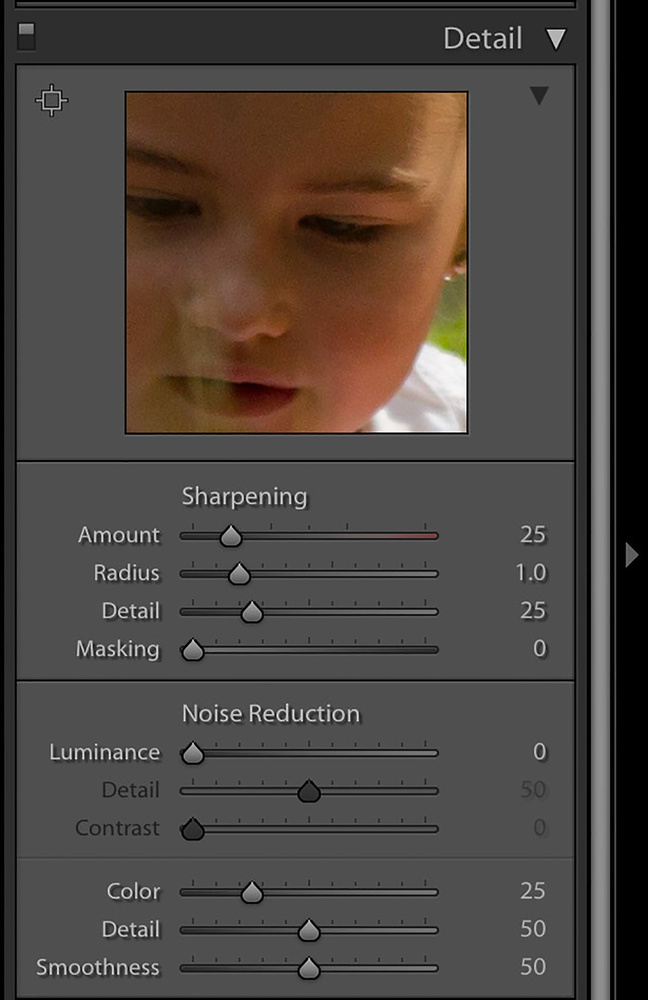Image resolution: width=648 pixels, height=1000 pixels.
Task: Select the detail zoom target picker tool
Action: coord(52,100)
